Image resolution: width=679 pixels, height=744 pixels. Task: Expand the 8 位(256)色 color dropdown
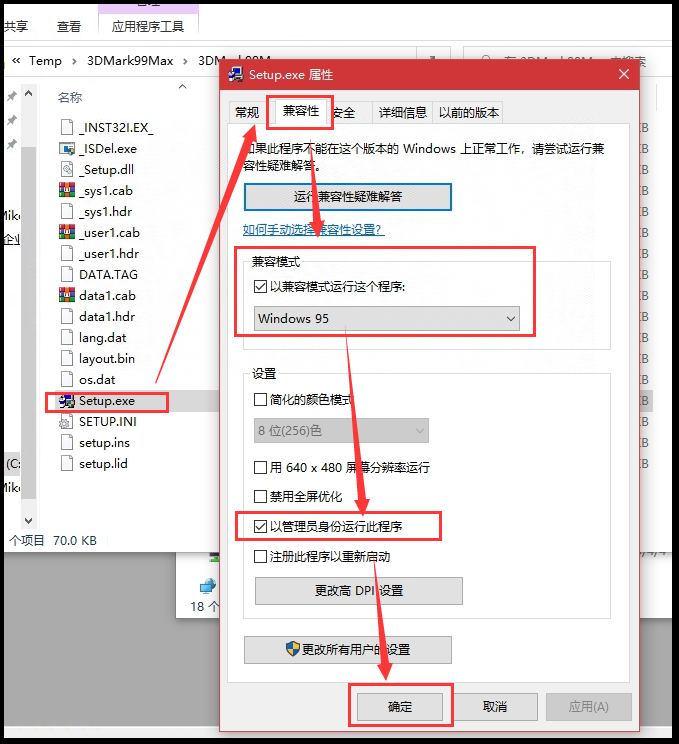341,431
